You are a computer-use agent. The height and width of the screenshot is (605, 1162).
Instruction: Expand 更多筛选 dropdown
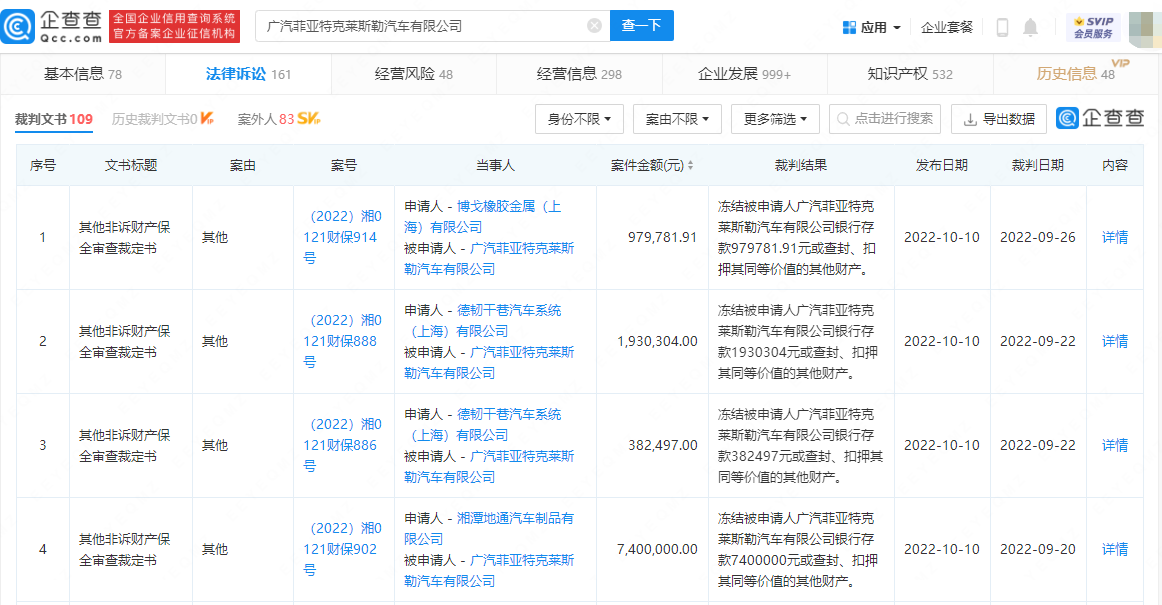775,119
